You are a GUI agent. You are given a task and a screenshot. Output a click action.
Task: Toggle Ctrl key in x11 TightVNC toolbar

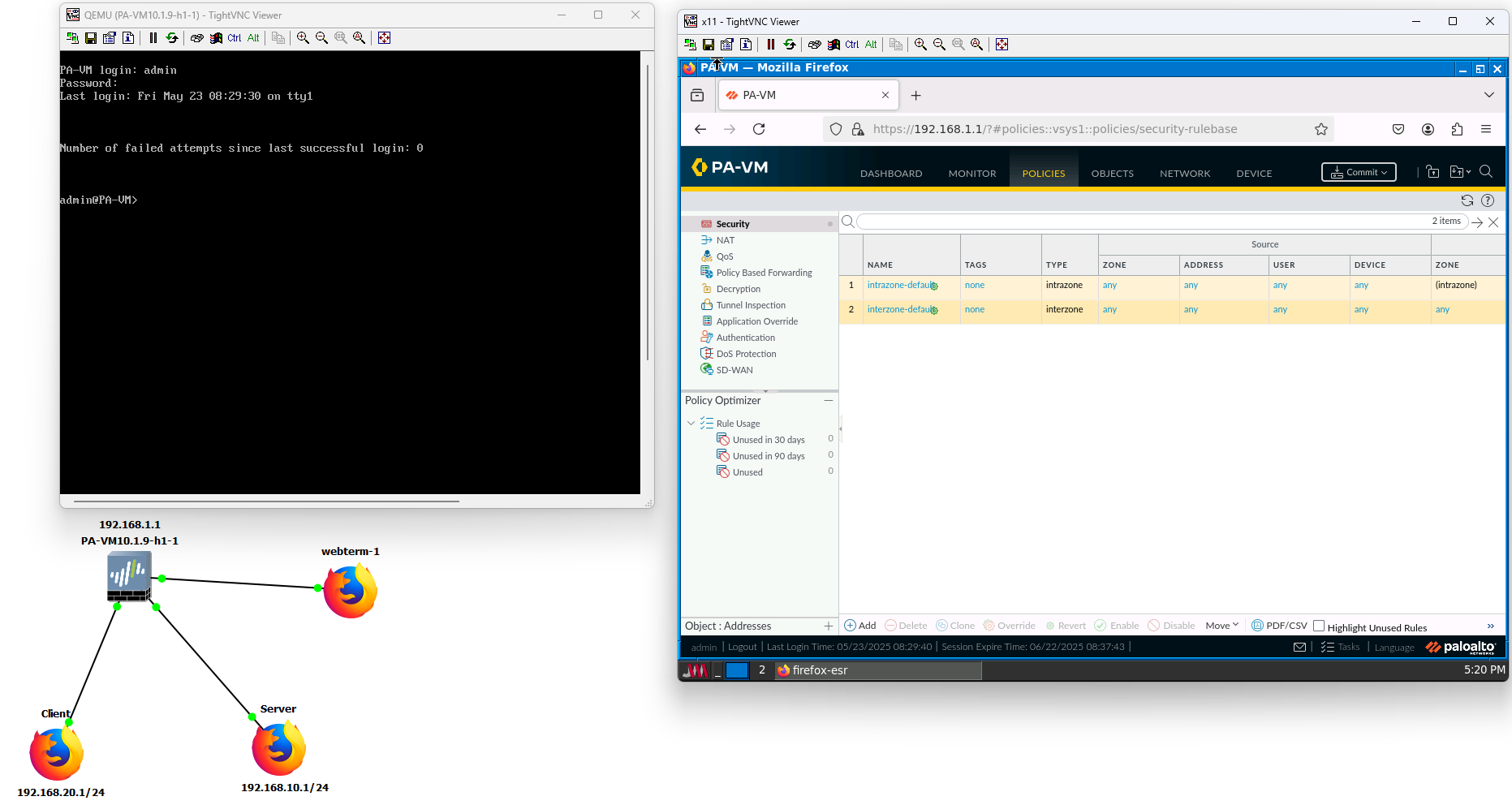(x=852, y=45)
